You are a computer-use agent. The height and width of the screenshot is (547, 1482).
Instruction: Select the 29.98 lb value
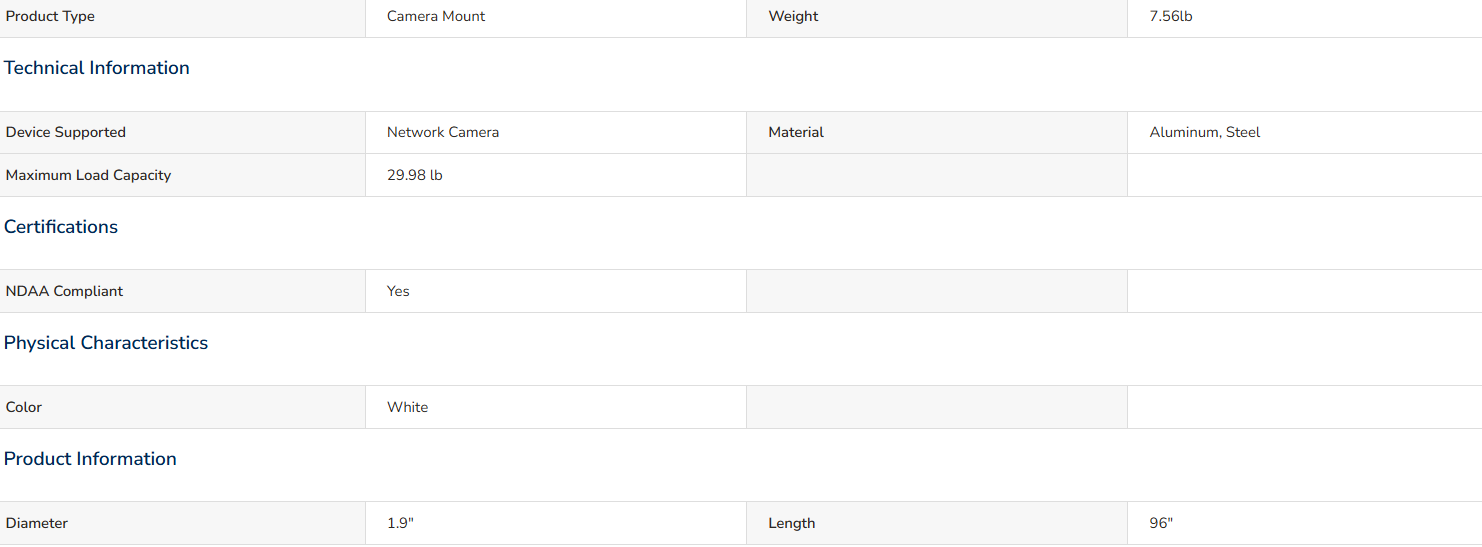coord(415,176)
